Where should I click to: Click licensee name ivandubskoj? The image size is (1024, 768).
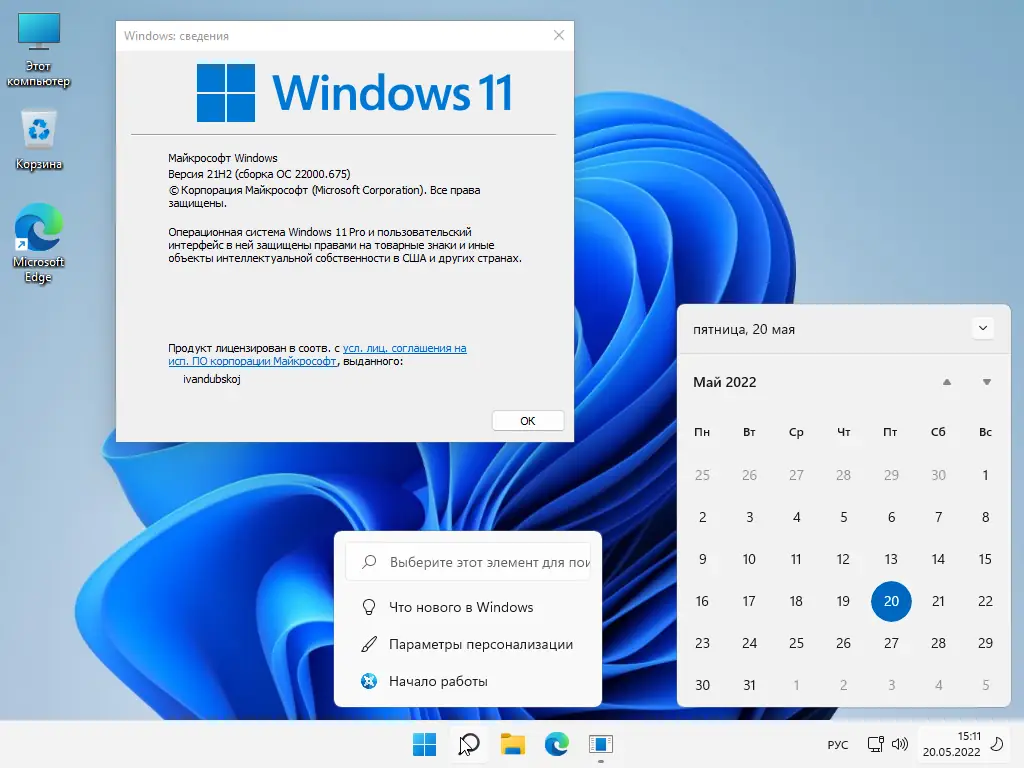coord(212,379)
